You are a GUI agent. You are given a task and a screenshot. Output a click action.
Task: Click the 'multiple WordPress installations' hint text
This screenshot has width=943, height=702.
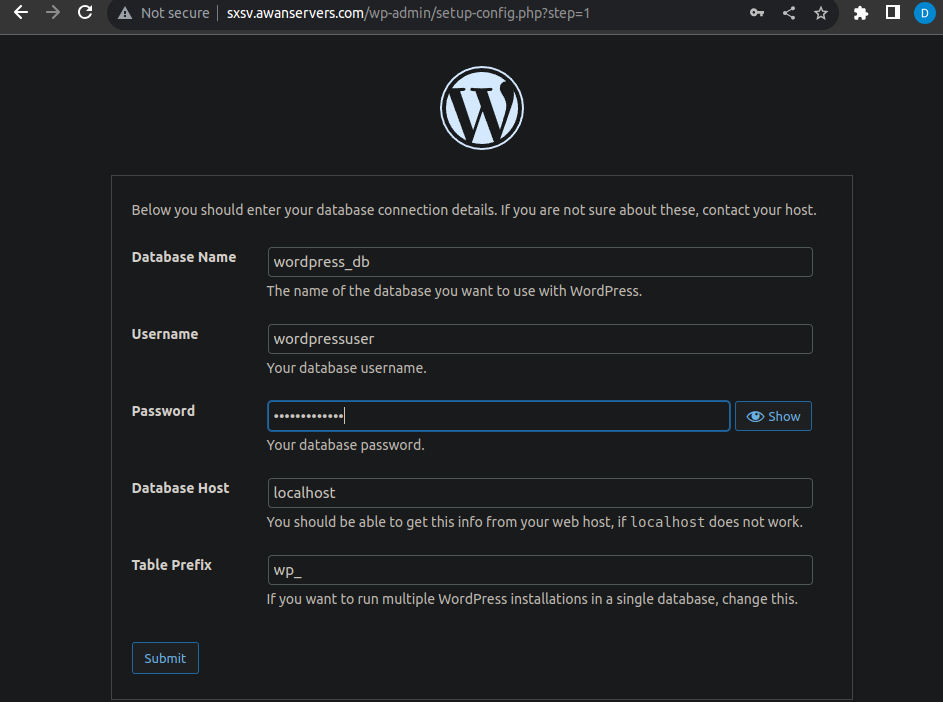click(532, 599)
